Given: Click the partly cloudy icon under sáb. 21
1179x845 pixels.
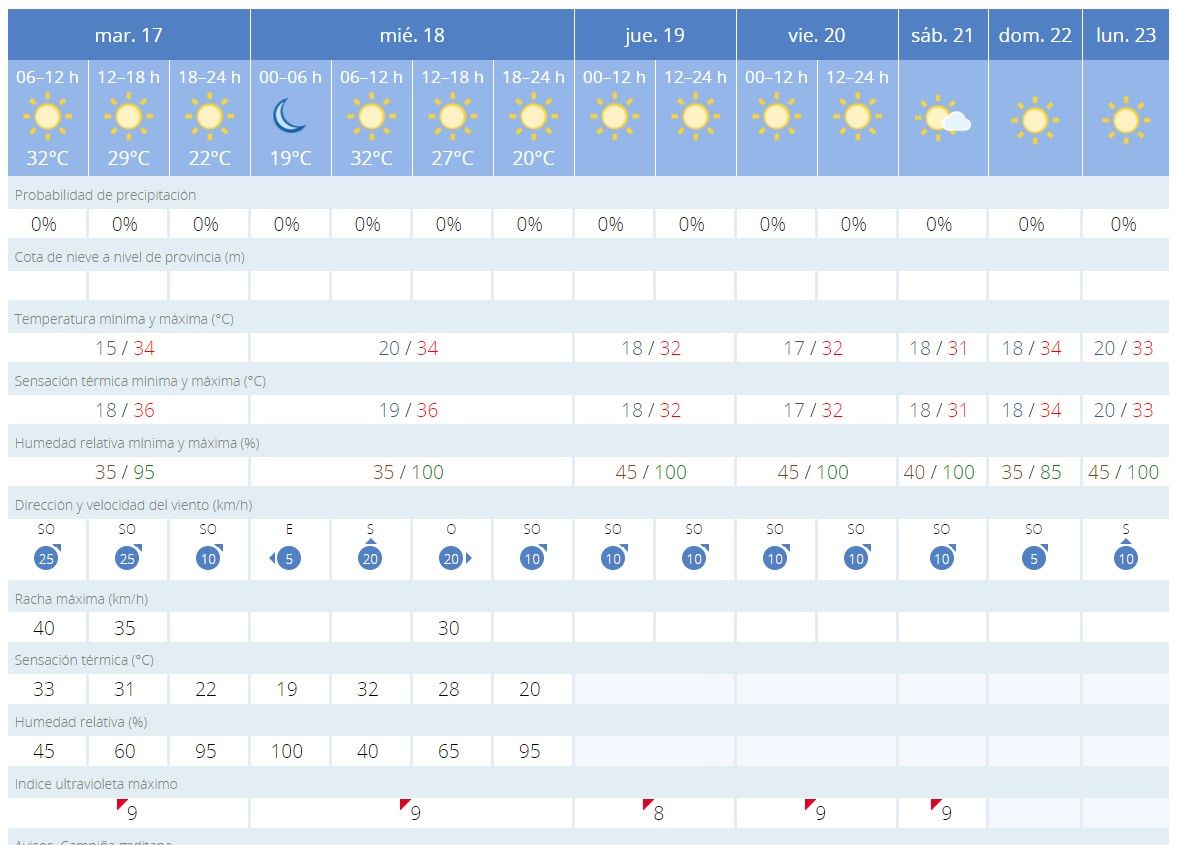Looking at the screenshot, I should pos(942,120).
